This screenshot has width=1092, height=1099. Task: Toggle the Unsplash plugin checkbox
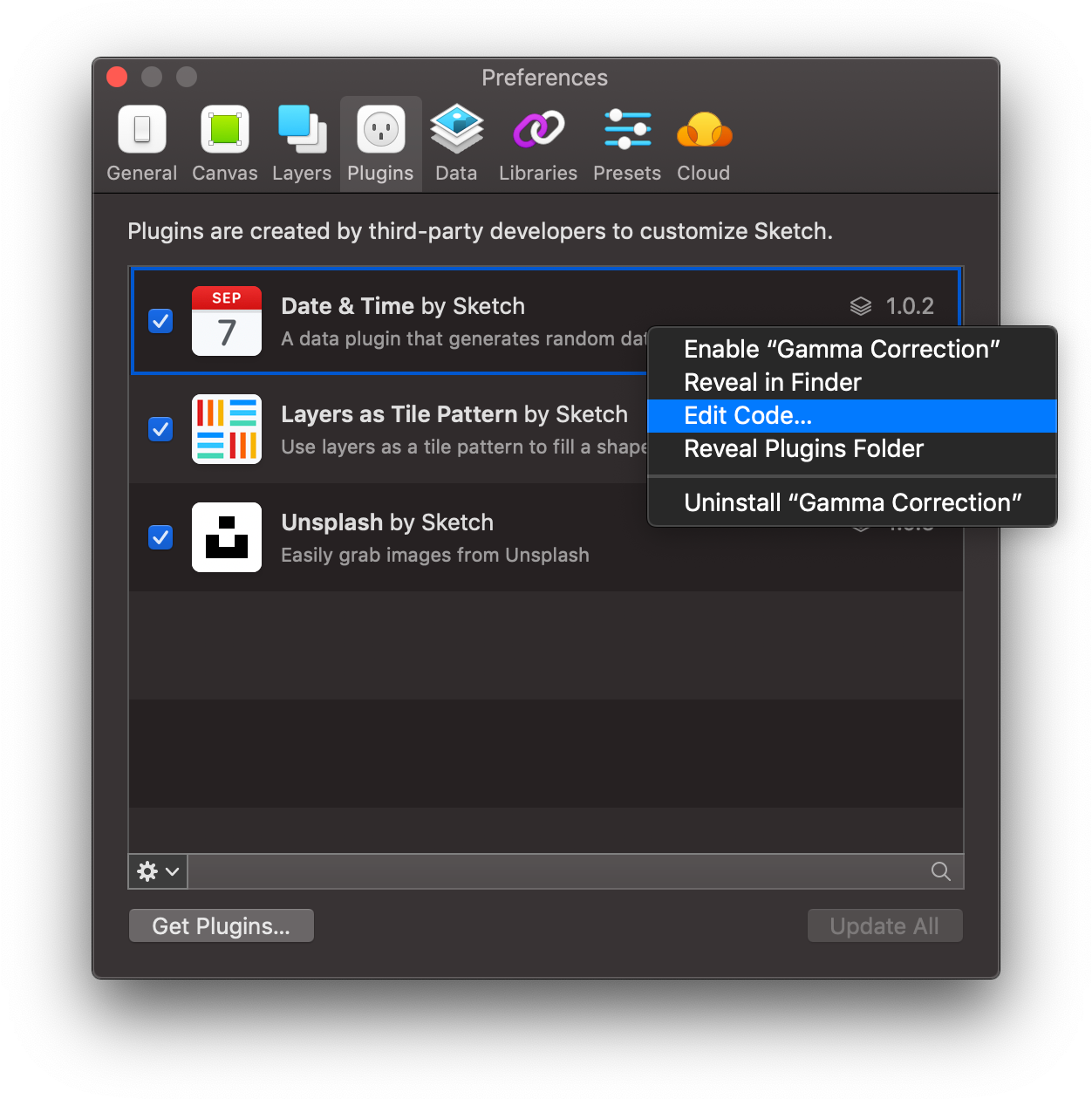(160, 537)
